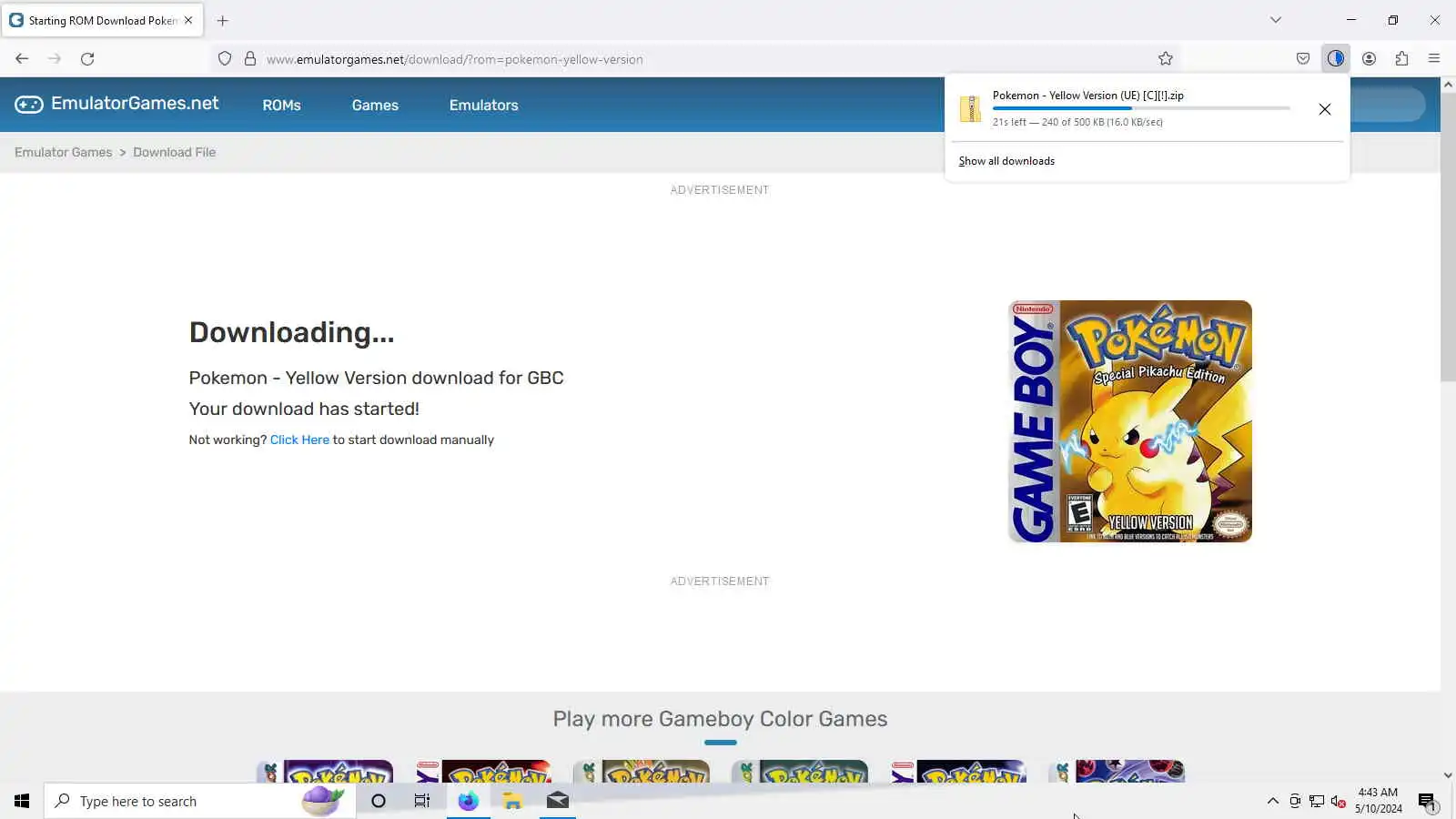Select the Starting ROM Download tab

[103, 20]
